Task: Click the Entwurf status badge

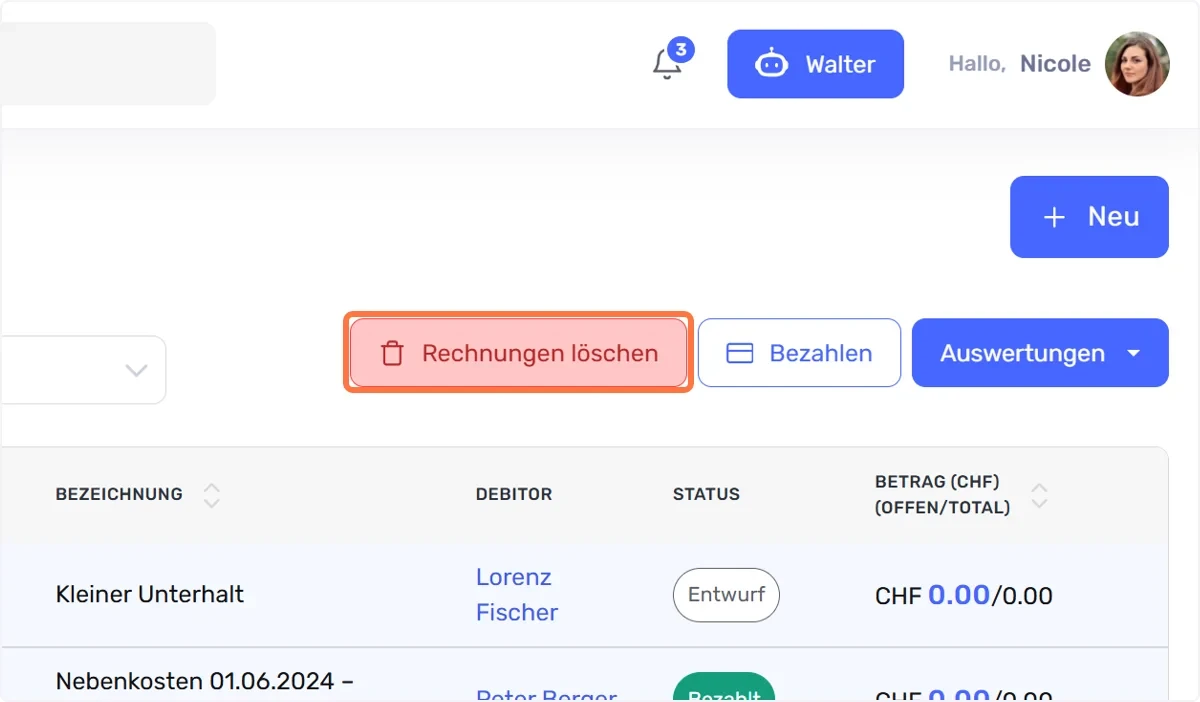Action: (726, 594)
